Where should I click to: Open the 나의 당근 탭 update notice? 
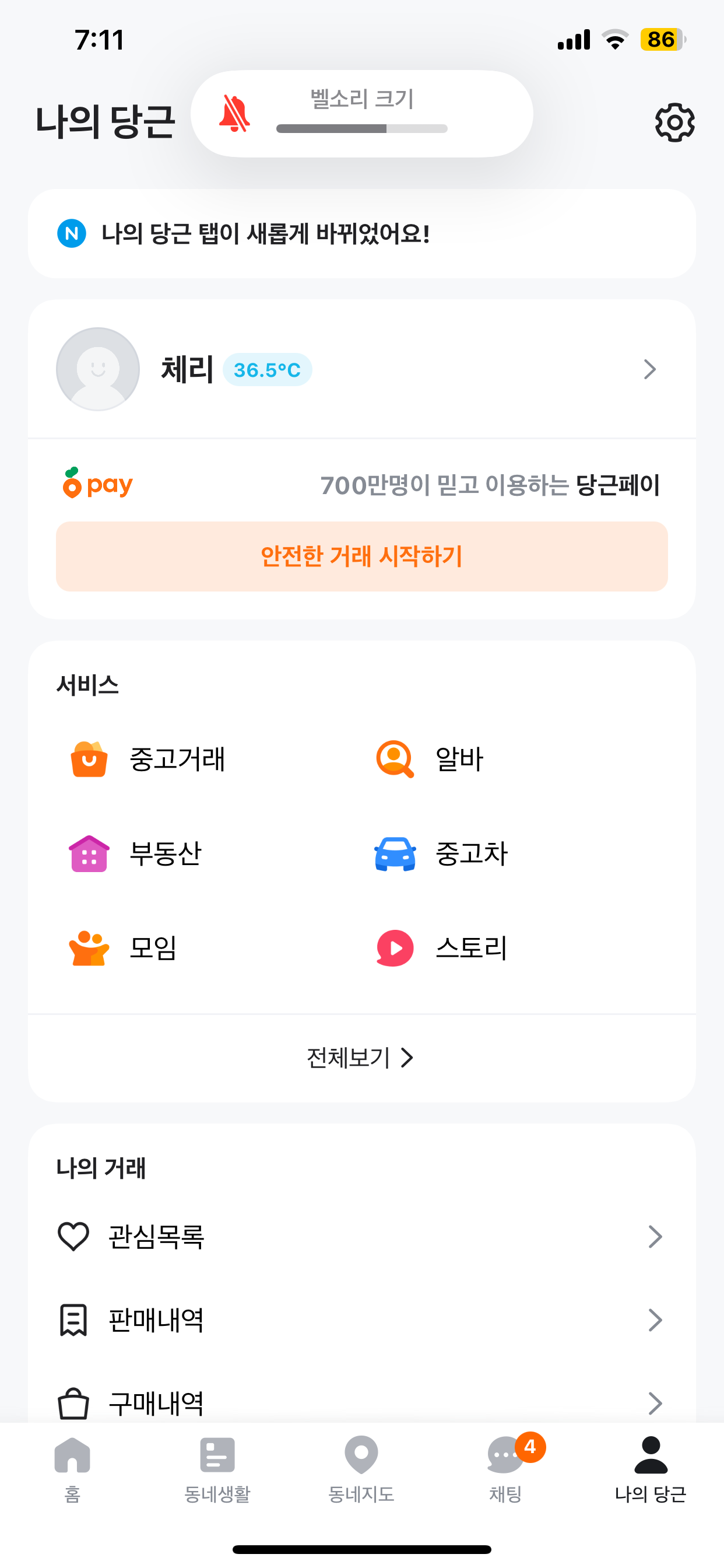(361, 234)
